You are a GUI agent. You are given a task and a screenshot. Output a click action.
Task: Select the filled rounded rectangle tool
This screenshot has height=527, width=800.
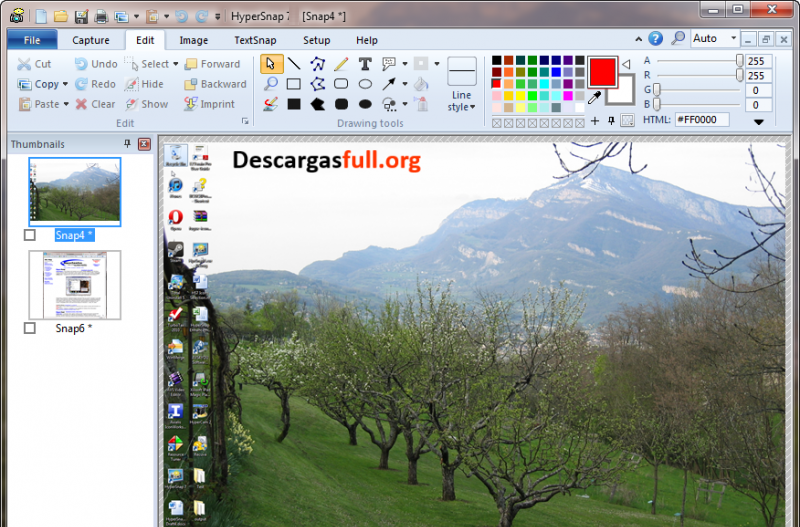[341, 104]
